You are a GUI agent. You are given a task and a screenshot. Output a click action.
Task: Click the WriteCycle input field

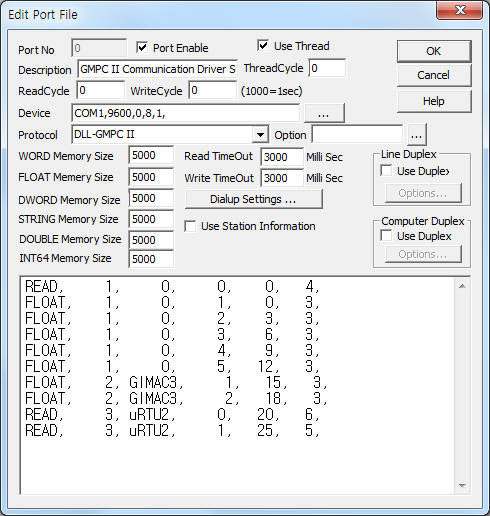[x=212, y=90]
